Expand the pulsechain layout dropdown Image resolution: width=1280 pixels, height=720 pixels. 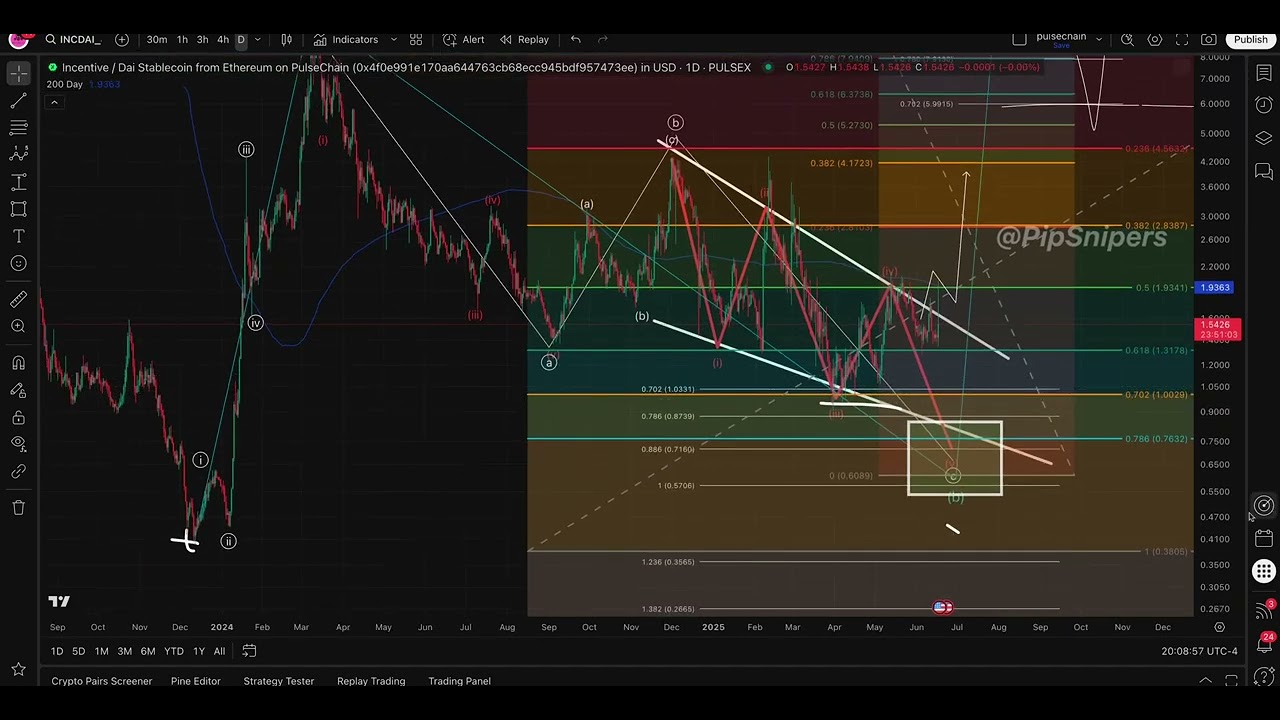(x=1099, y=40)
